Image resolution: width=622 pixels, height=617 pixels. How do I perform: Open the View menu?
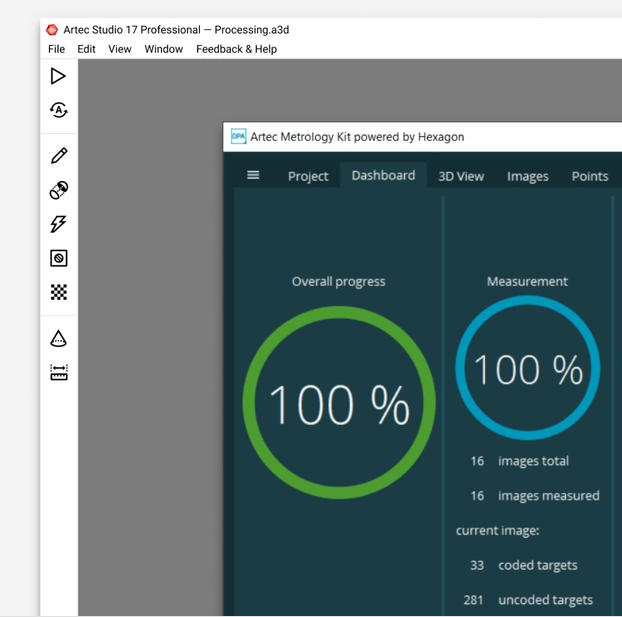point(120,49)
